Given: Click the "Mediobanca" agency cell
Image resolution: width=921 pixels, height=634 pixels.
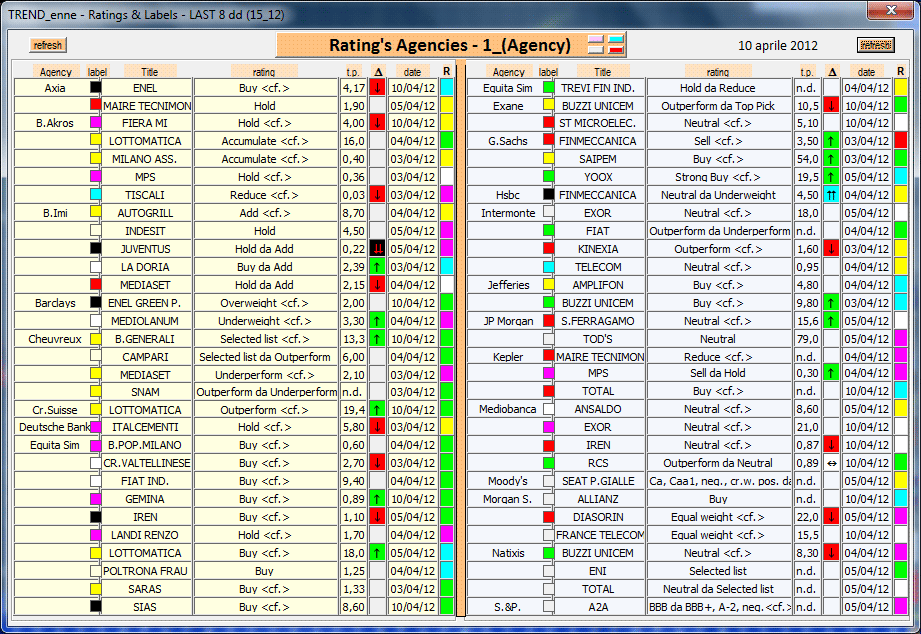Looking at the screenshot, I should 508,409.
